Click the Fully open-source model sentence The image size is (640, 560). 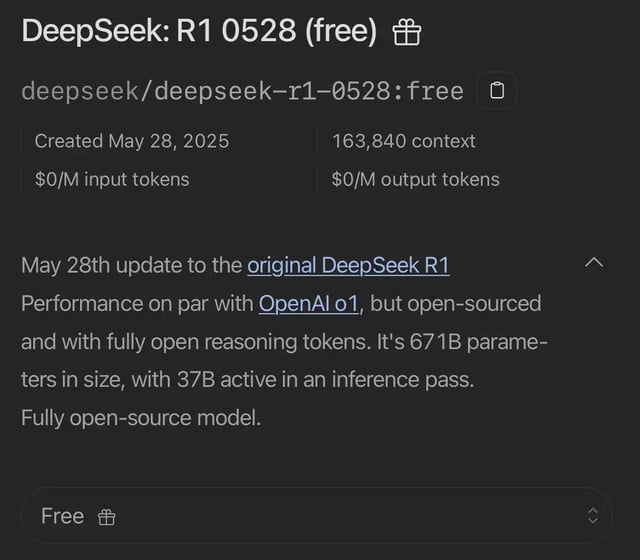[141, 418]
